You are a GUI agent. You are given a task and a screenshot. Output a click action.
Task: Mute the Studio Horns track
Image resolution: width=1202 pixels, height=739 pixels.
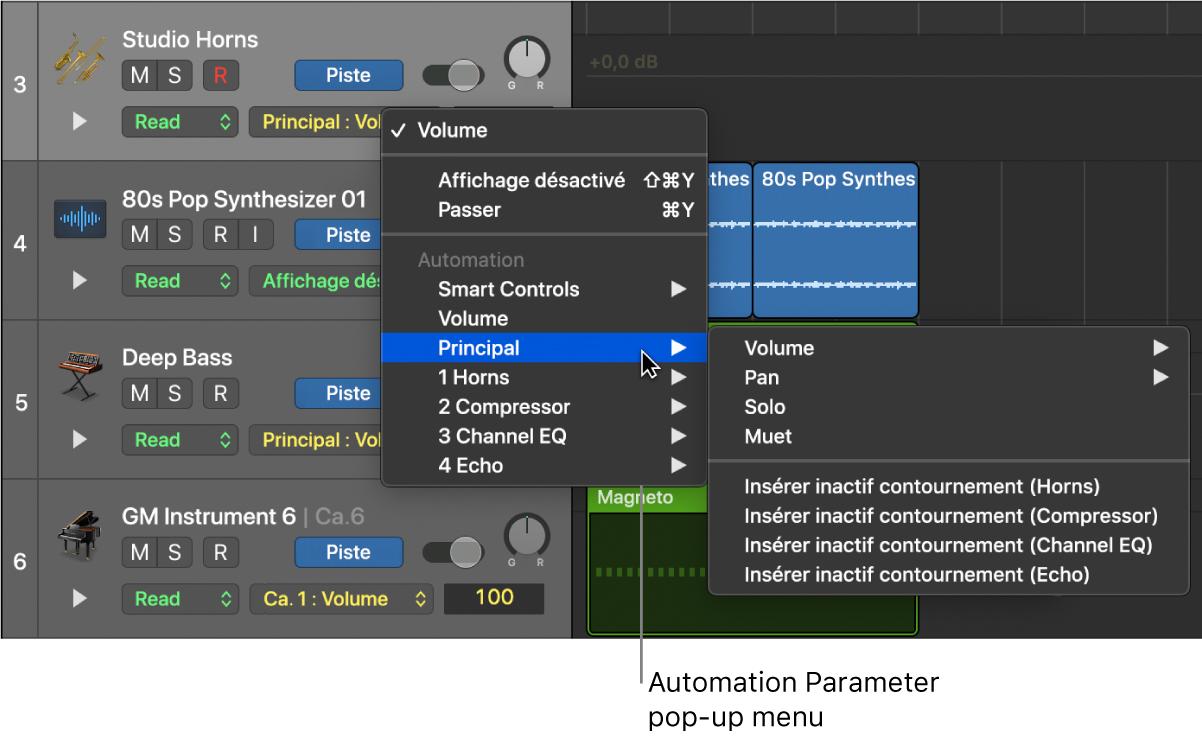[x=140, y=75]
